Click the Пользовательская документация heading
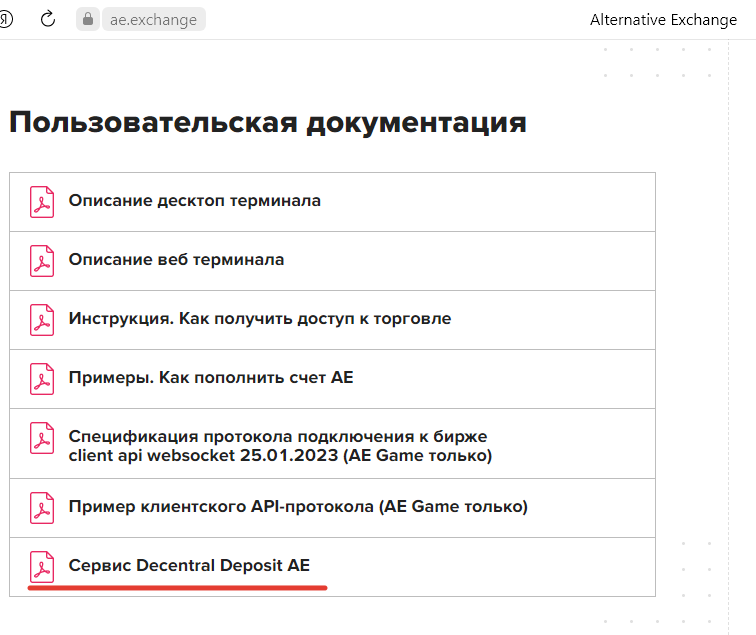 pyautogui.click(x=268, y=122)
